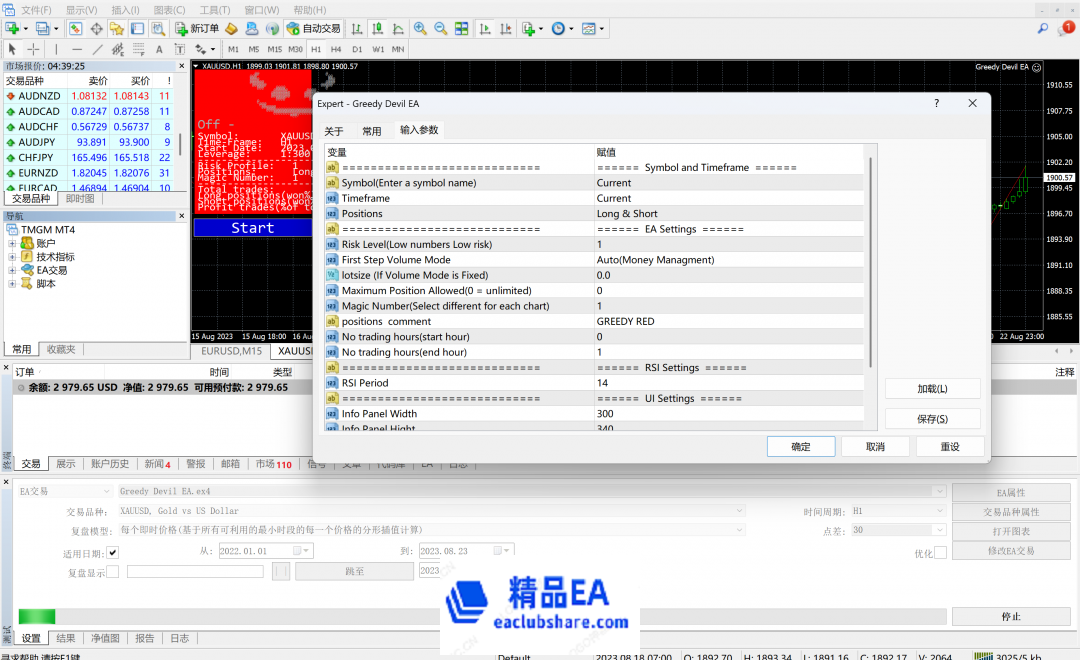Toggle the 适用日期 (use date) checkbox
Image resolution: width=1080 pixels, height=660 pixels.
click(113, 552)
